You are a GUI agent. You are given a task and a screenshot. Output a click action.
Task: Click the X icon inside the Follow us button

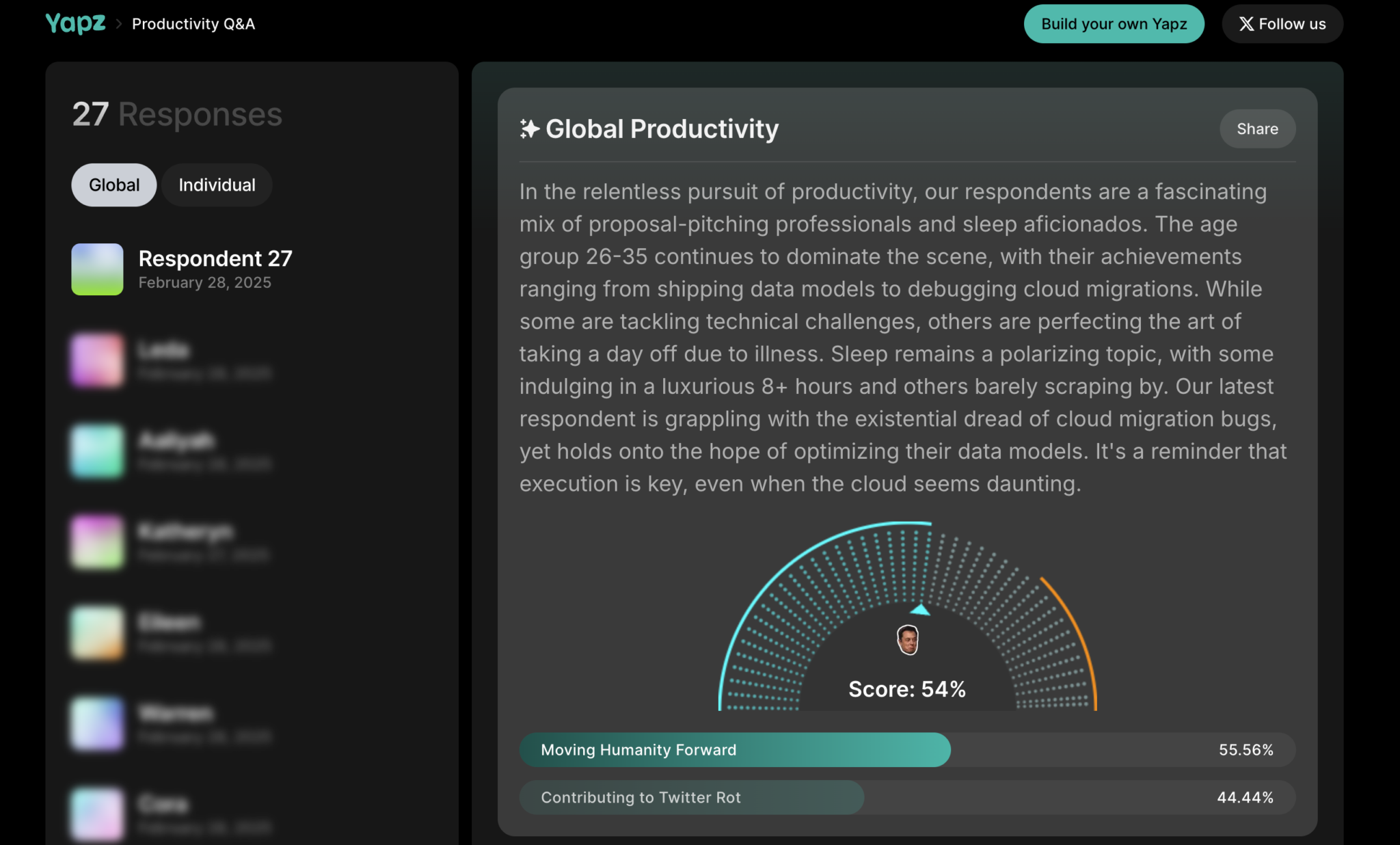[1248, 23]
